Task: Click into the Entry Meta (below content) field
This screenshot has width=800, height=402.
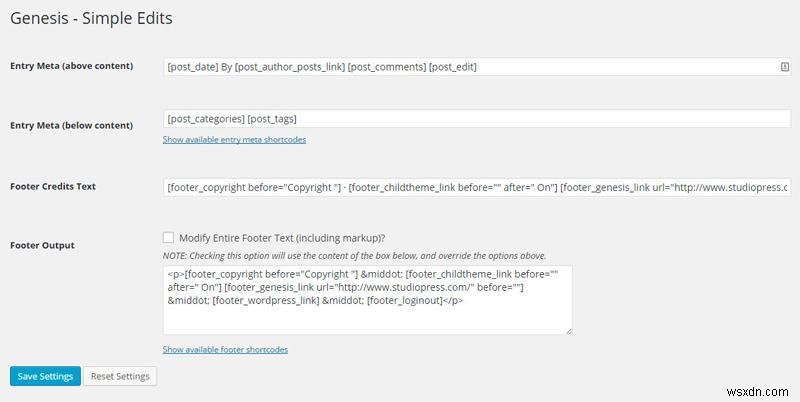Action: click(476, 118)
